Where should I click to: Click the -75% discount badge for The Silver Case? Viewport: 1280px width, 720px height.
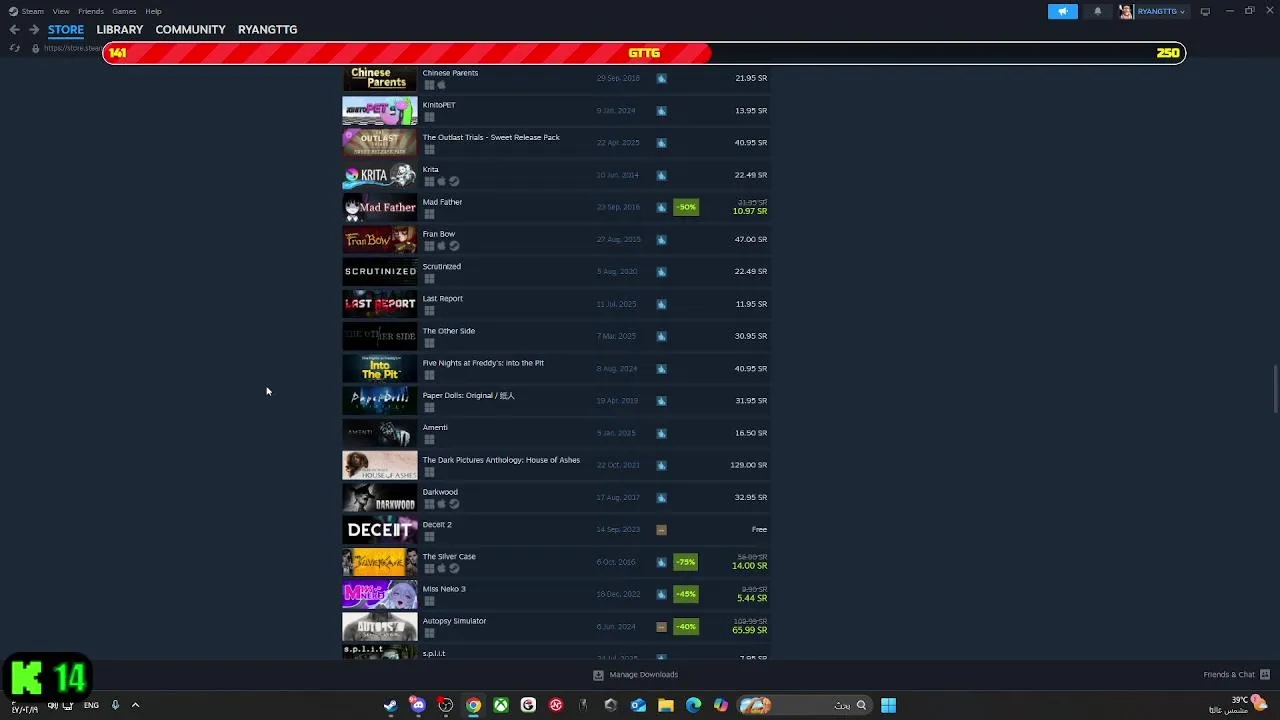pos(686,562)
